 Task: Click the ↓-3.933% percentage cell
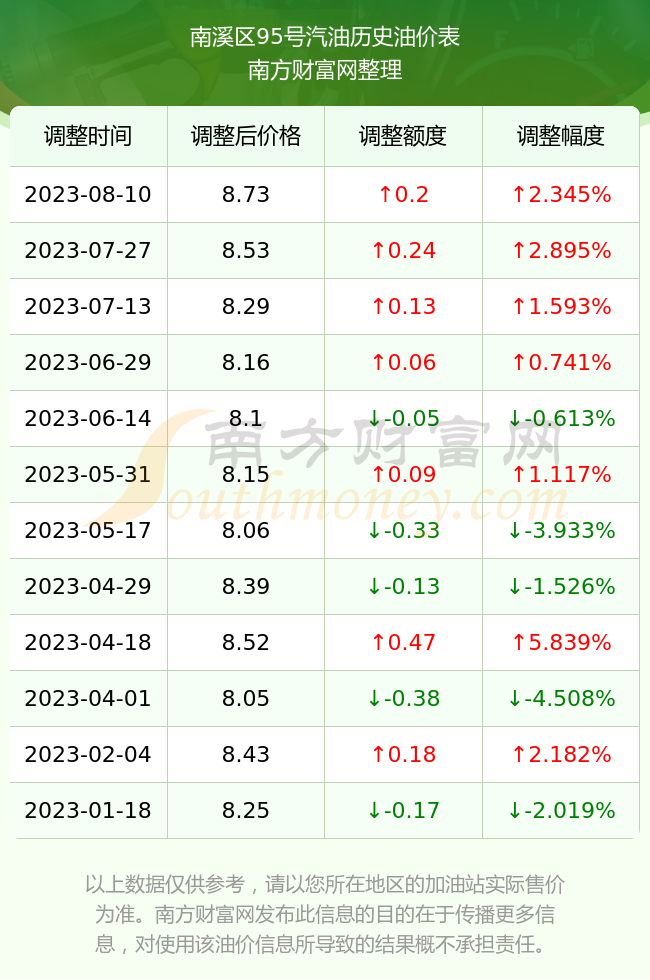pos(561,531)
